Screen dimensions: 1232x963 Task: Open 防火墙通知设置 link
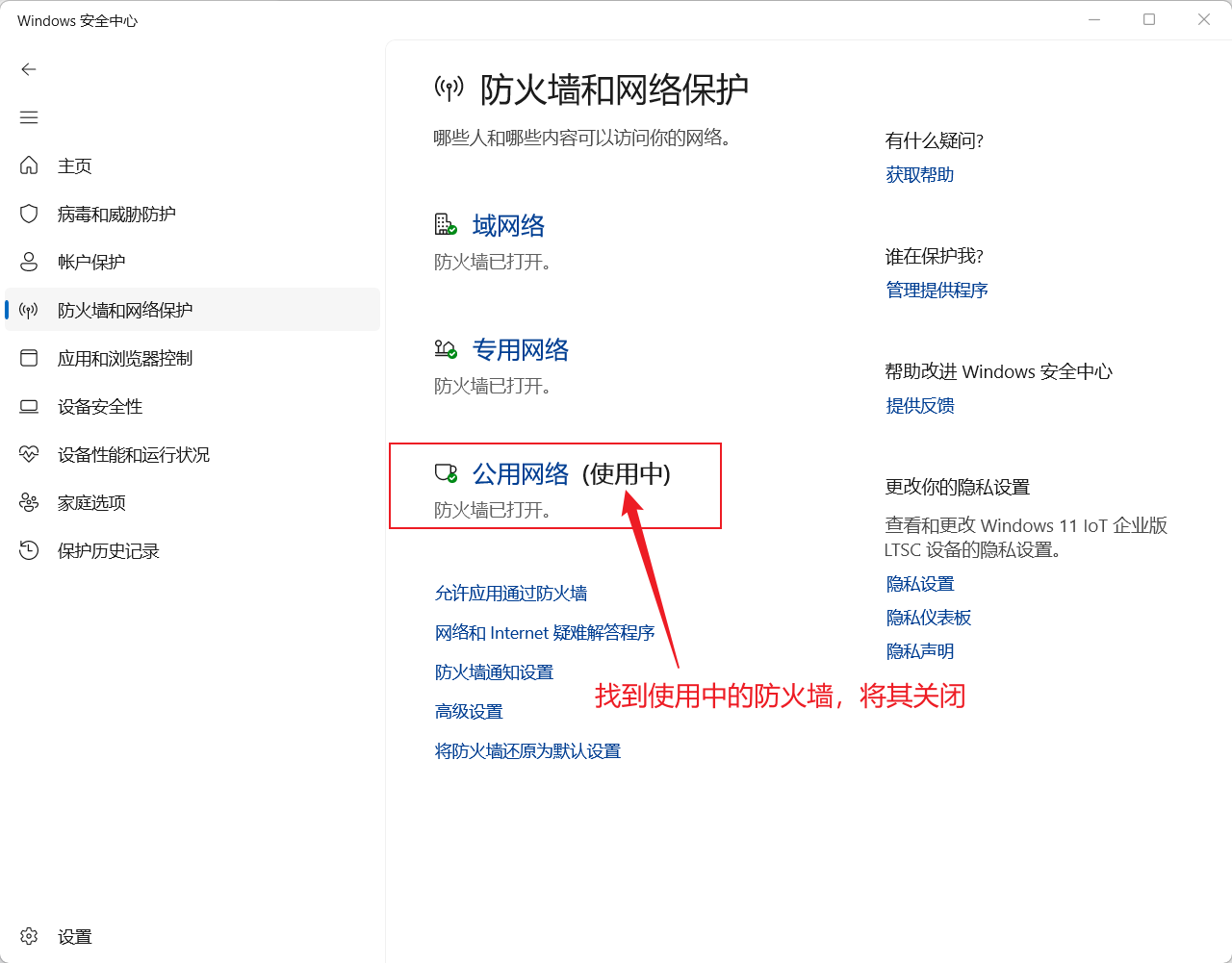pyautogui.click(x=494, y=672)
